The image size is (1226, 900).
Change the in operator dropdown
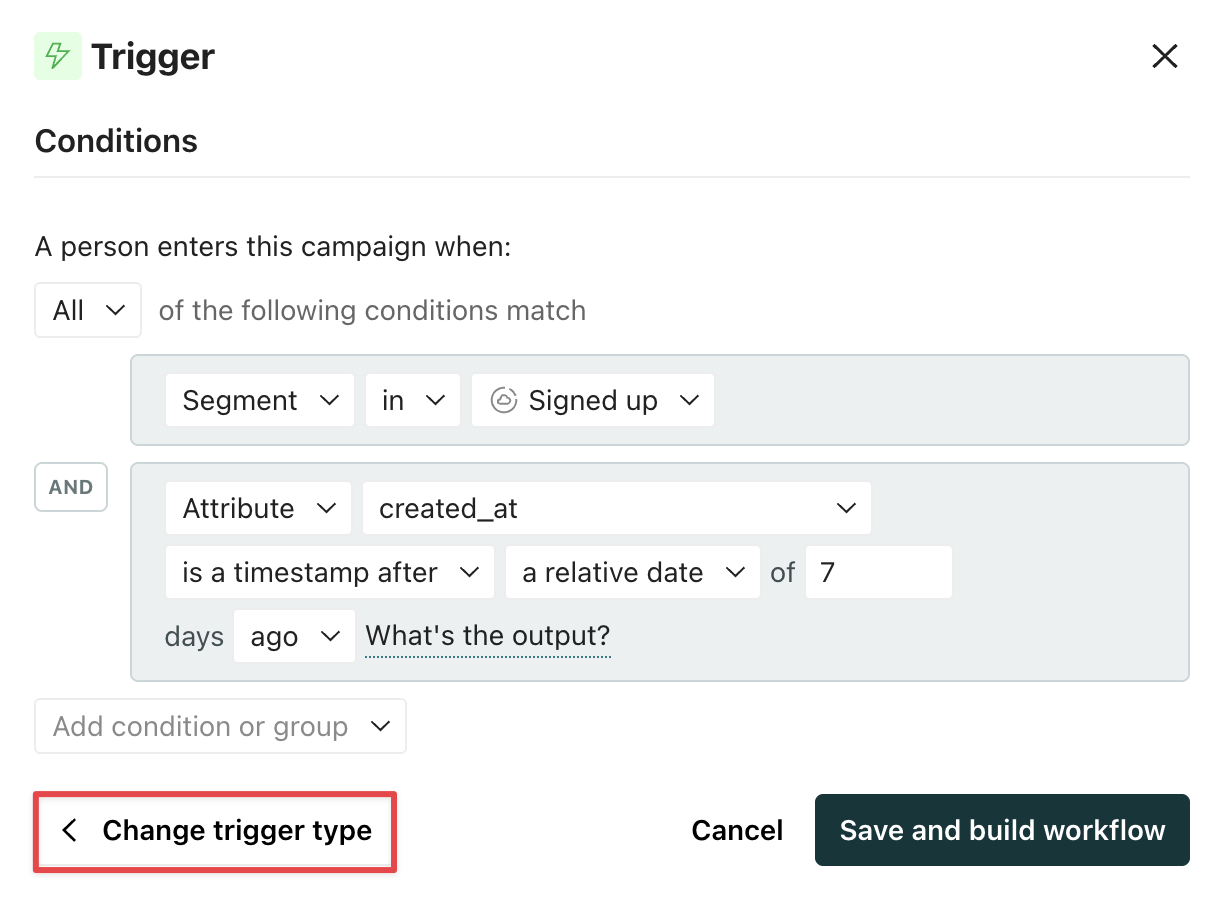tap(412, 400)
